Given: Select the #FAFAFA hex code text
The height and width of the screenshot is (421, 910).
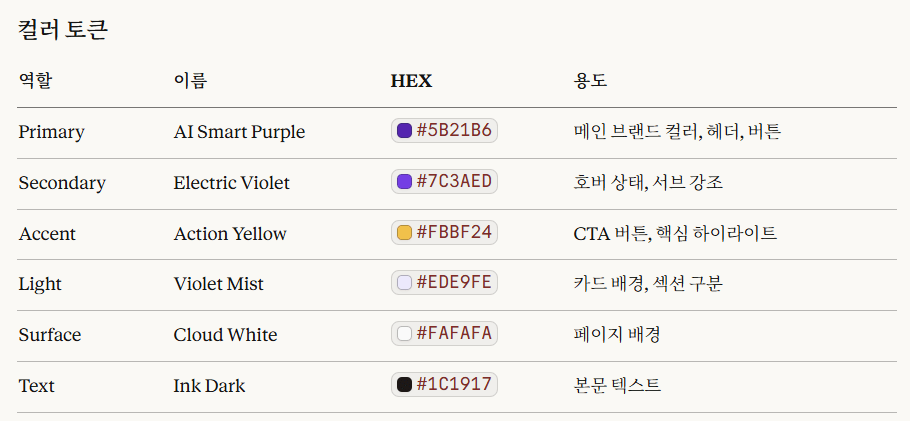Looking at the screenshot, I should tap(454, 334).
